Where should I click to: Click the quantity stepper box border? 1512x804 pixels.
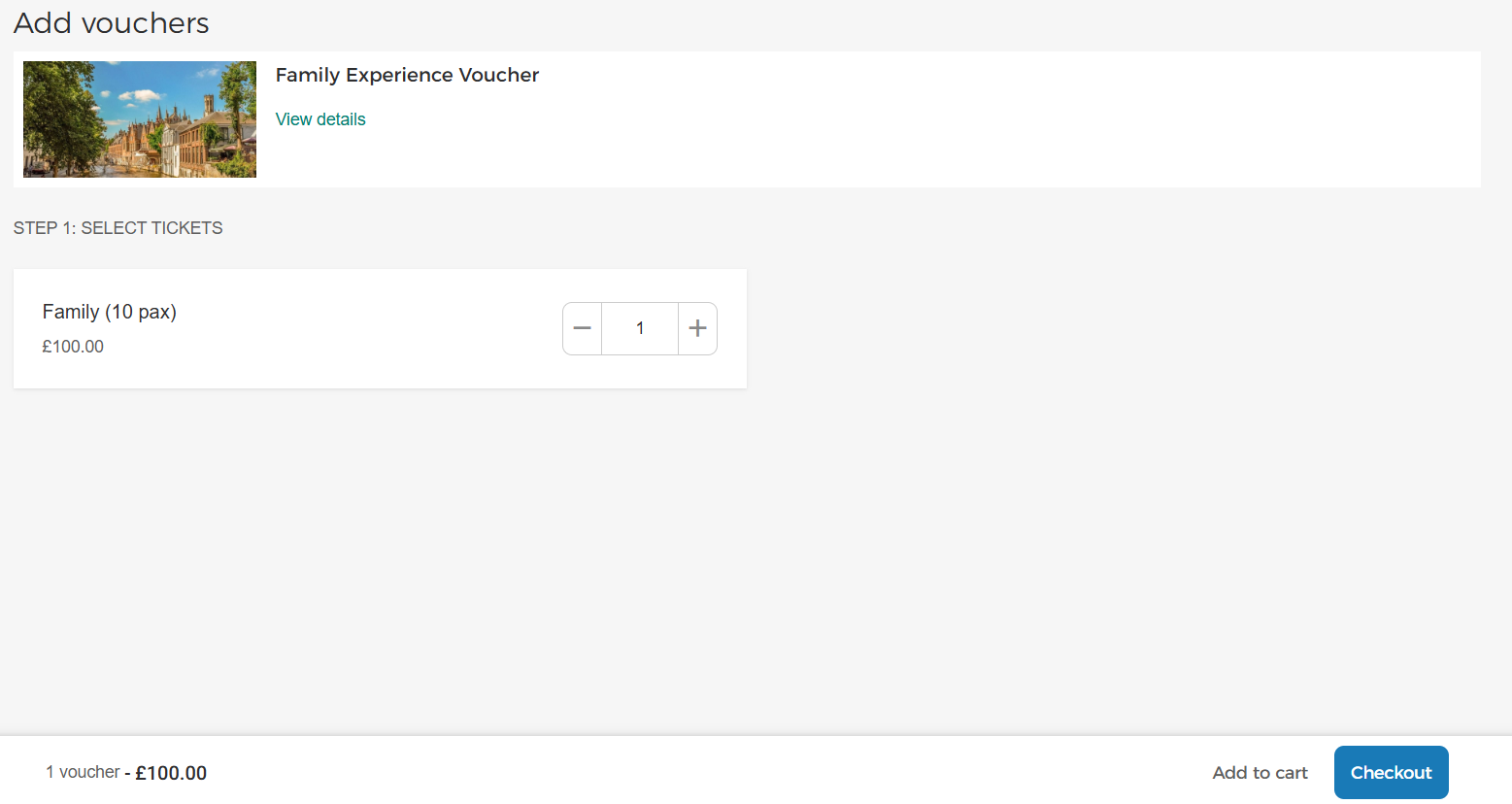pyautogui.click(x=640, y=303)
